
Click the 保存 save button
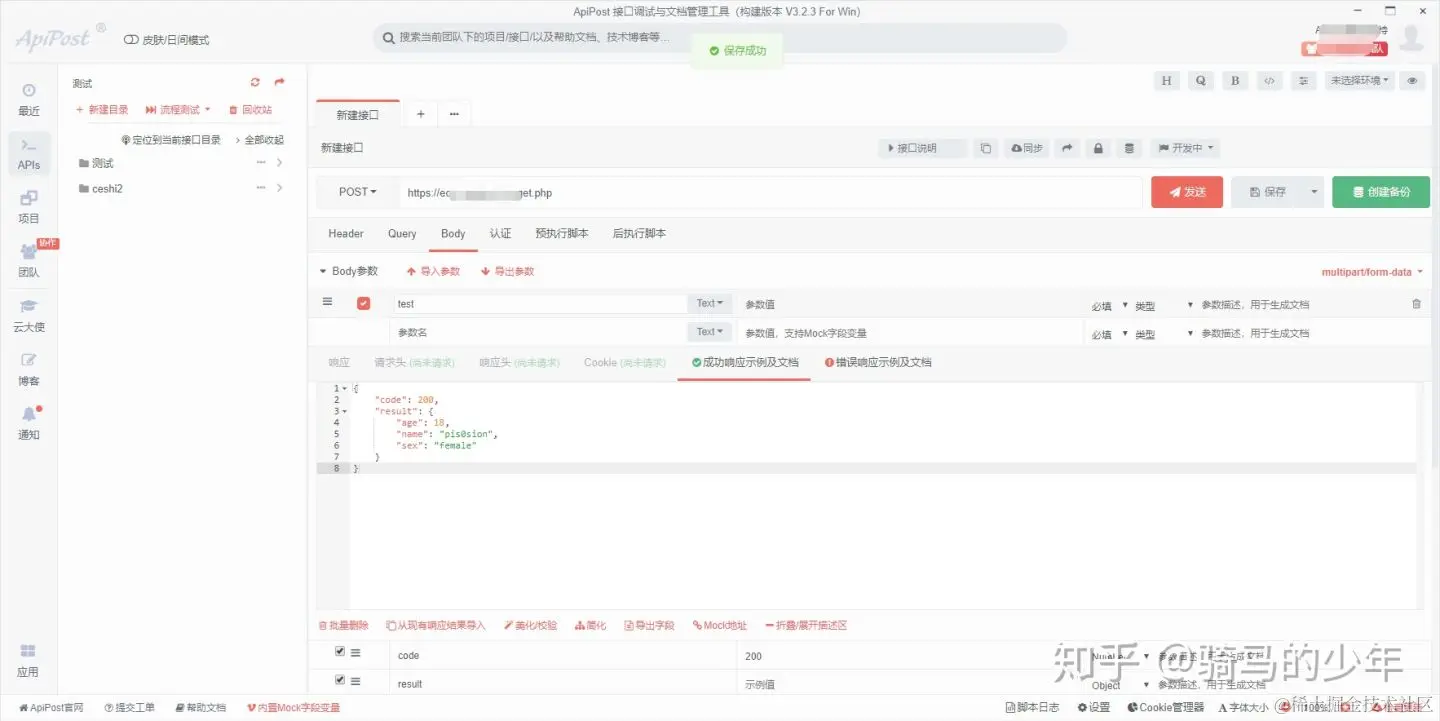pos(1267,192)
